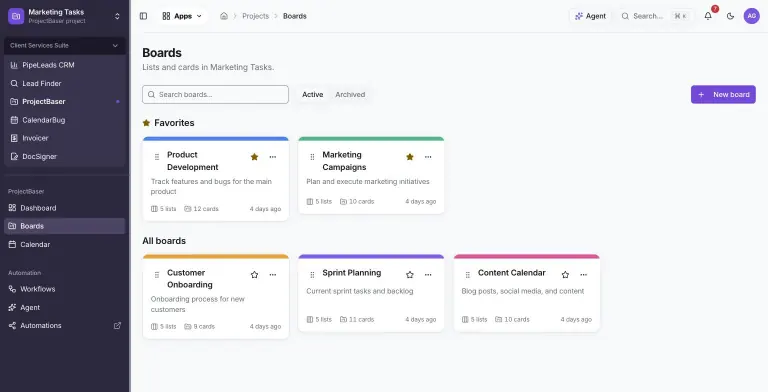Click Sprint Planning 11 cards count
Image resolution: width=768 pixels, height=392 pixels.
357,319
